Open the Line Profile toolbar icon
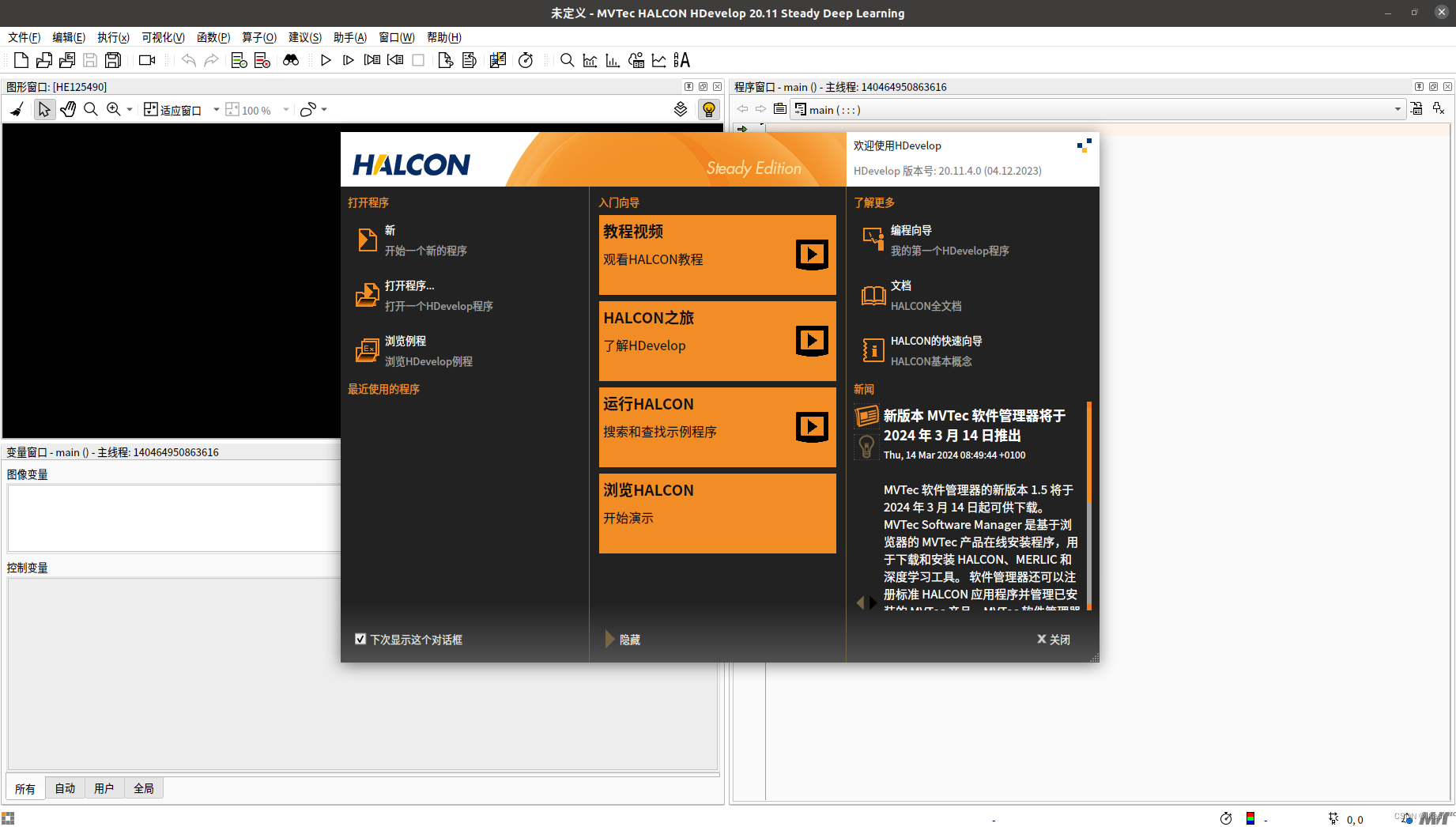 click(x=658, y=60)
